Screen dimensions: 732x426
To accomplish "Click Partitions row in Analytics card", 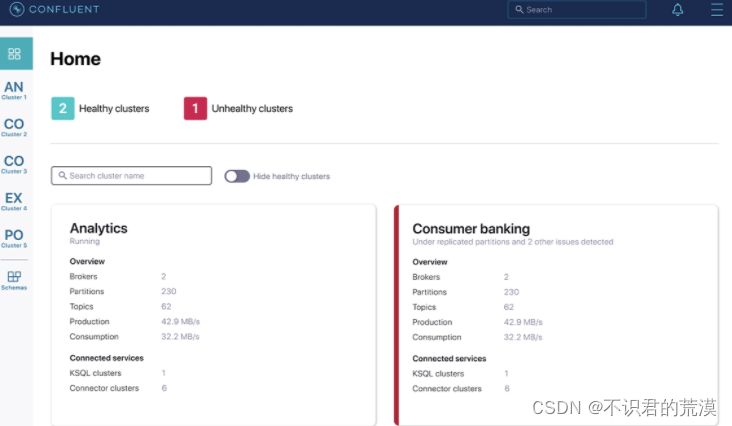I will pyautogui.click(x=123, y=291).
